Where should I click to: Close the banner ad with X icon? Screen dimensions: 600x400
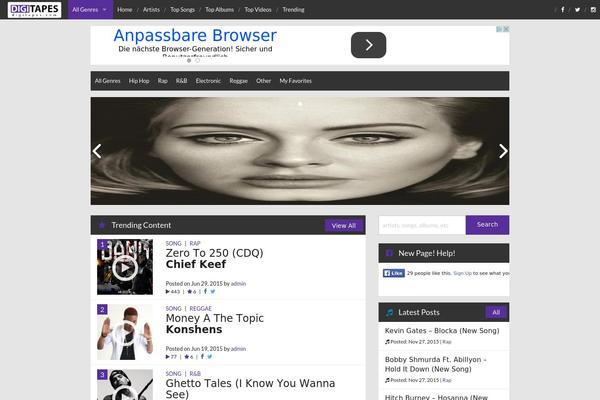(x=506, y=29)
